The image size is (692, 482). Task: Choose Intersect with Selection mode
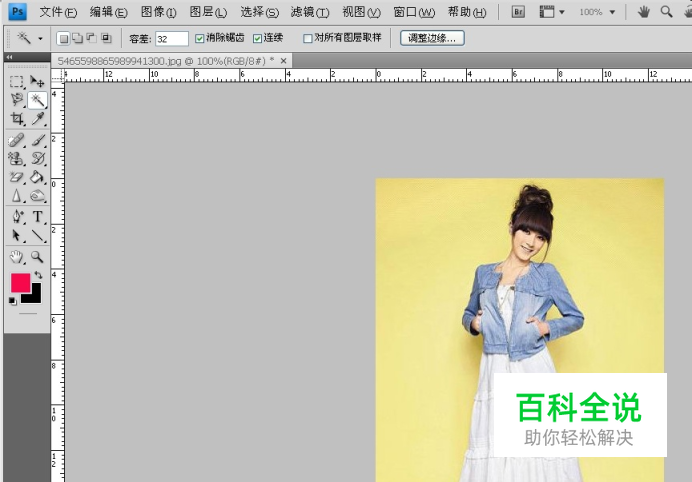[x=106, y=38]
